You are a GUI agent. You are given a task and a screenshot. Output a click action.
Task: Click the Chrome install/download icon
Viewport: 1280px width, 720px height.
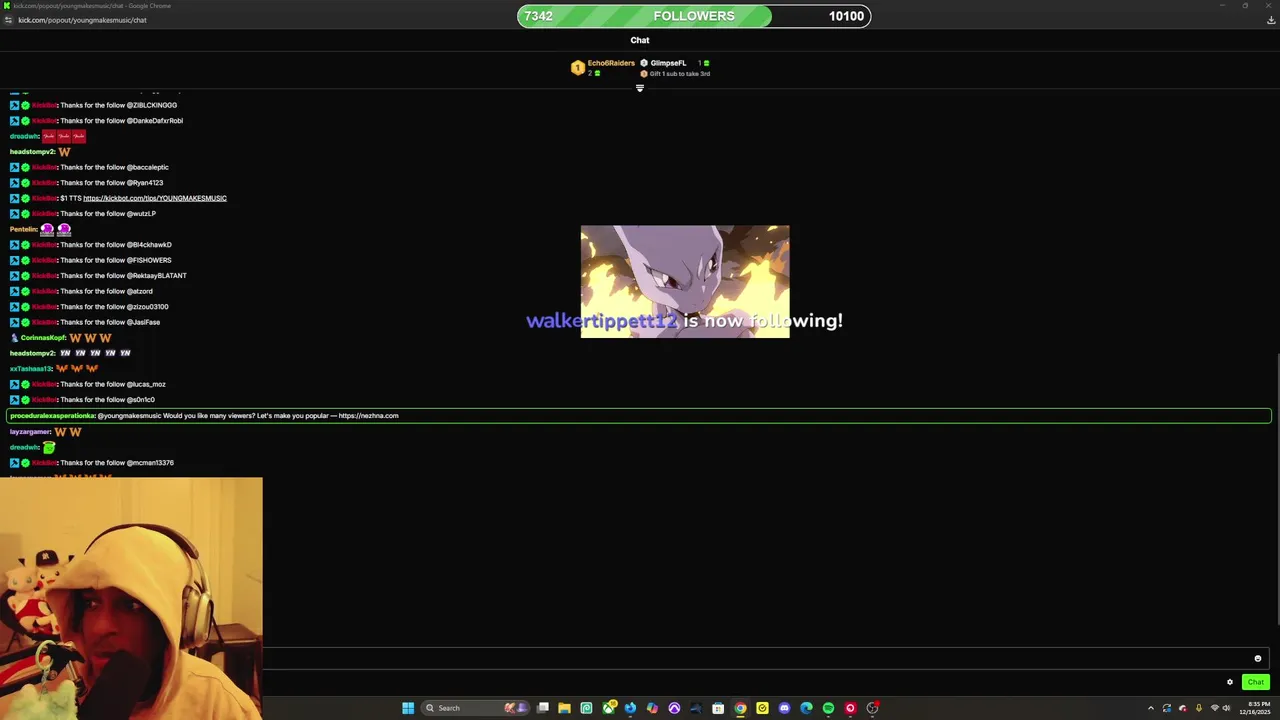(1271, 20)
